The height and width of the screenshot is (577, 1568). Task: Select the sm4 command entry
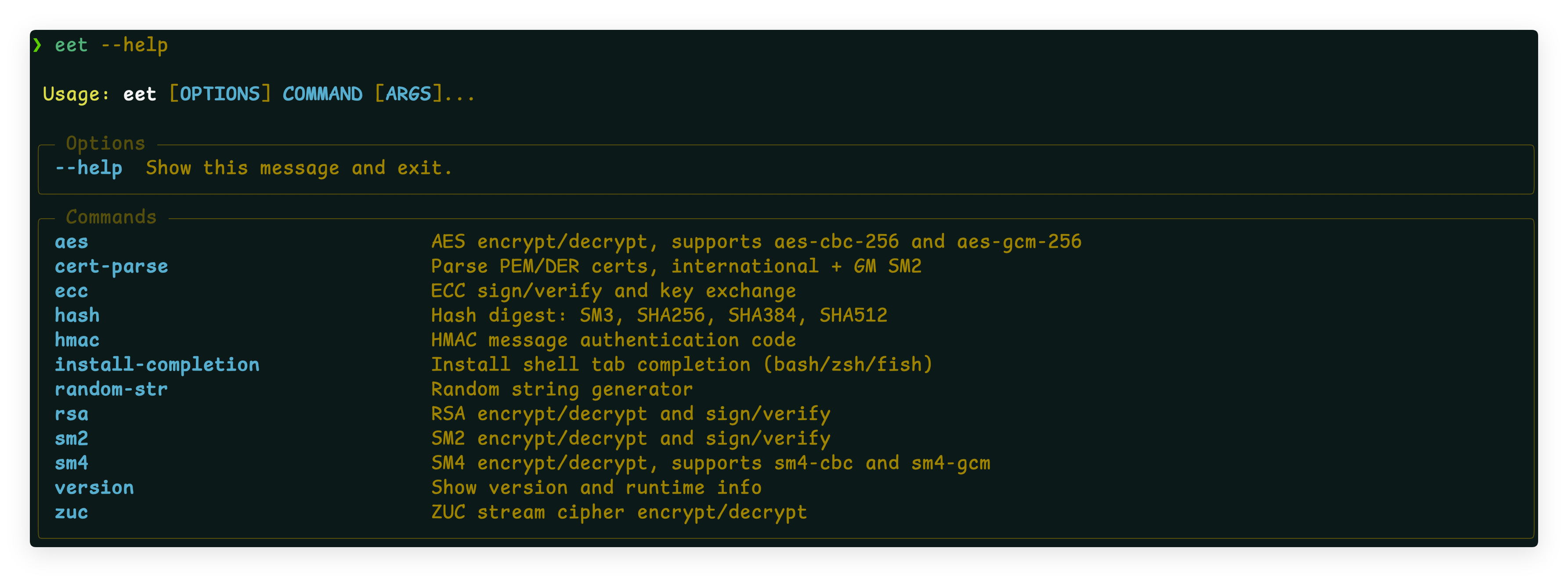tap(71, 463)
